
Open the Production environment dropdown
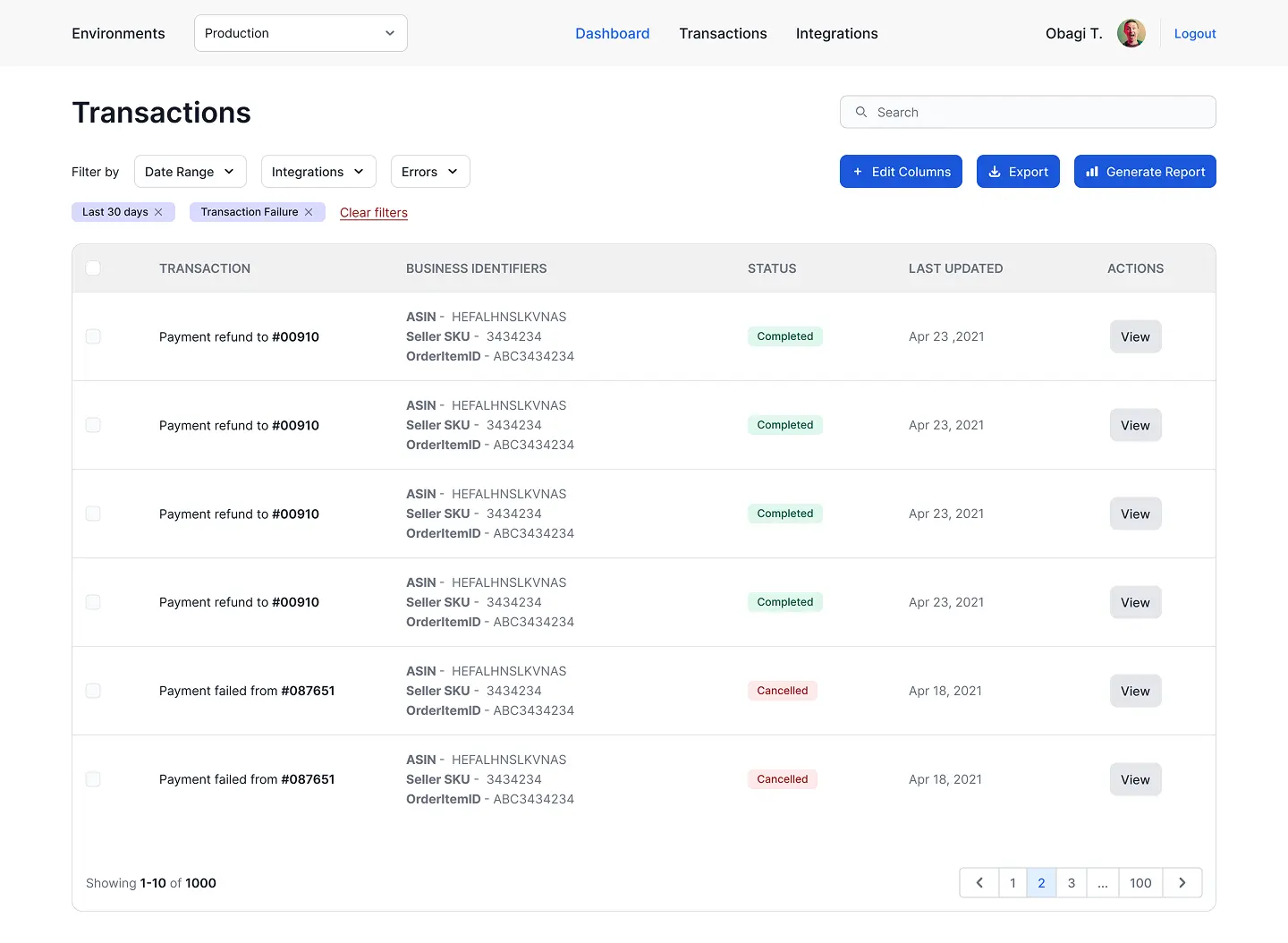click(301, 33)
